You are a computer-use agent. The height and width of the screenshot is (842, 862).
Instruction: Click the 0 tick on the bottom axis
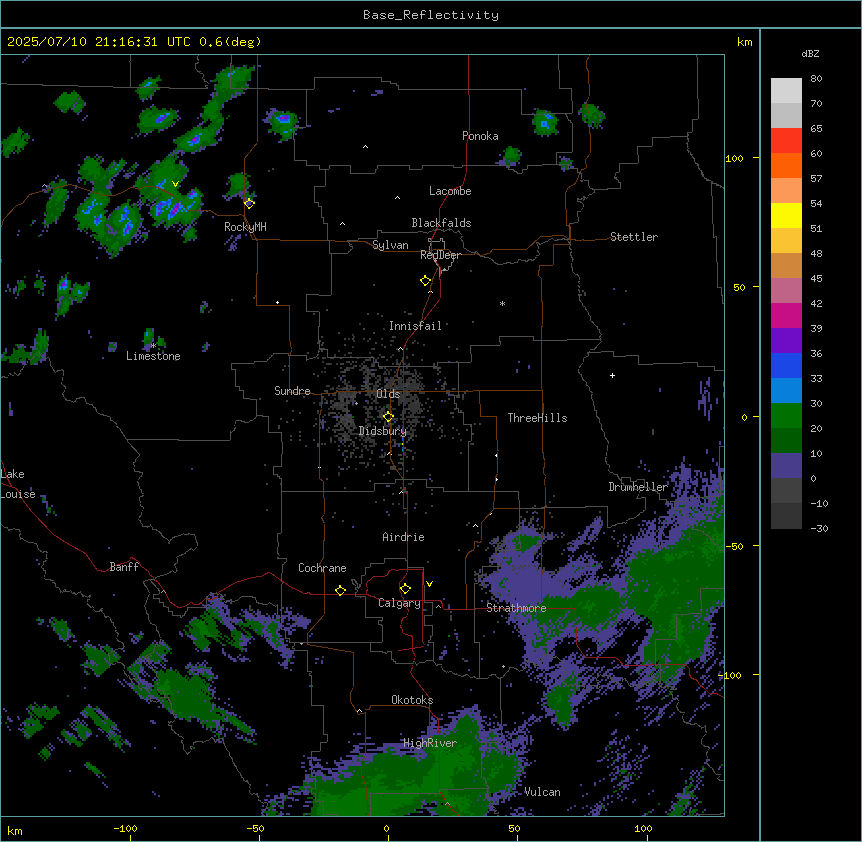(386, 828)
